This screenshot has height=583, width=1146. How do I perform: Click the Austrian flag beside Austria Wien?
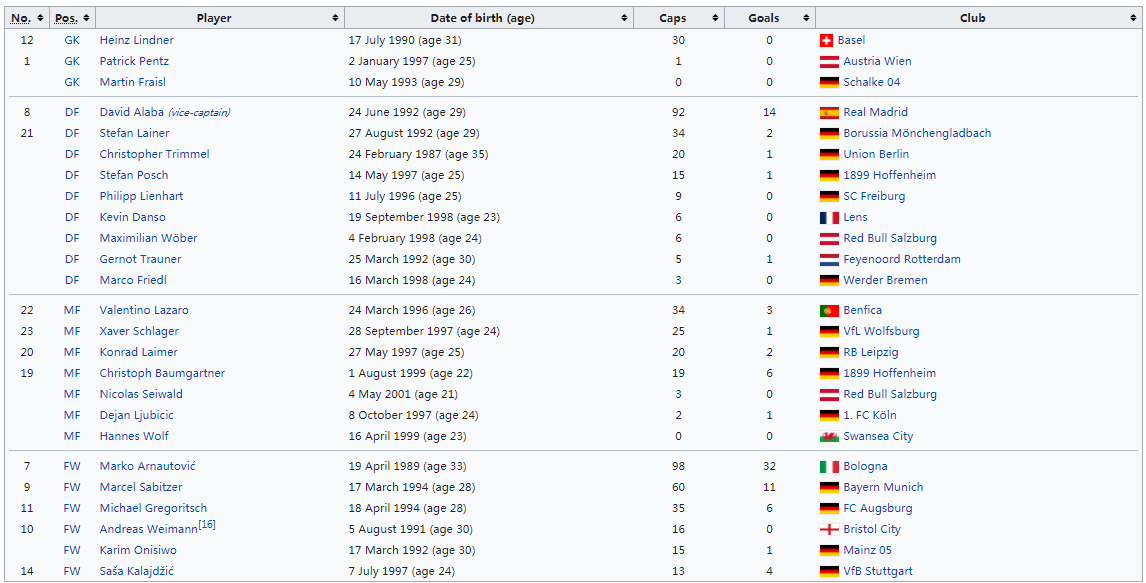829,62
